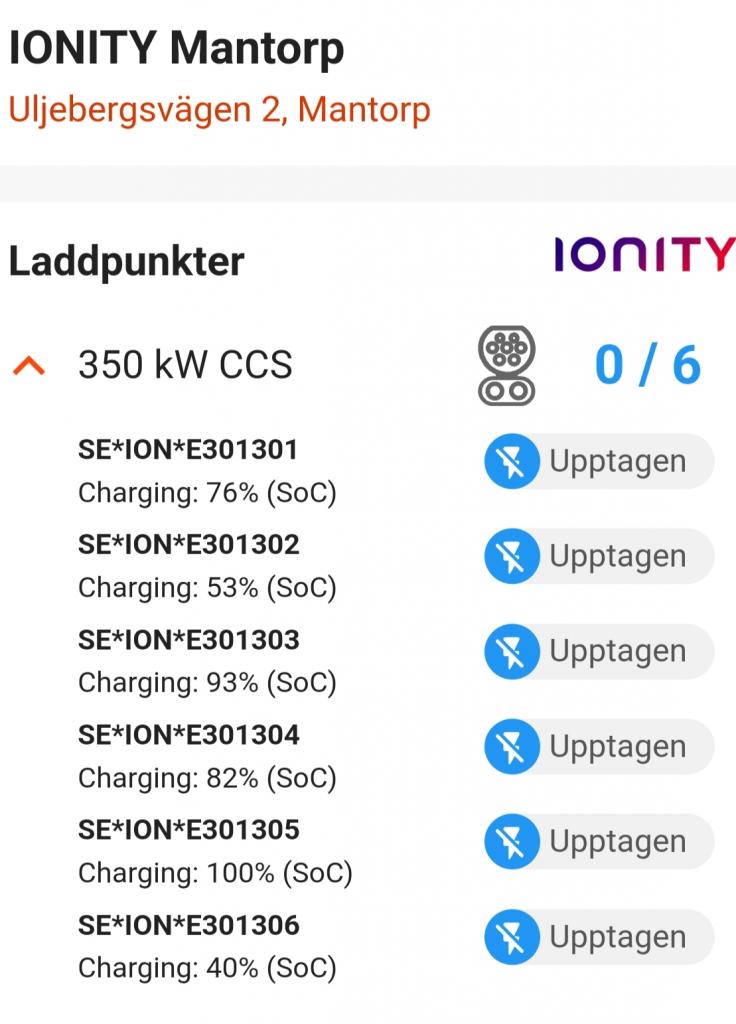Click the charging icon for SE*ION*E301302
Screen dimensions: 736x1024
[511, 557]
